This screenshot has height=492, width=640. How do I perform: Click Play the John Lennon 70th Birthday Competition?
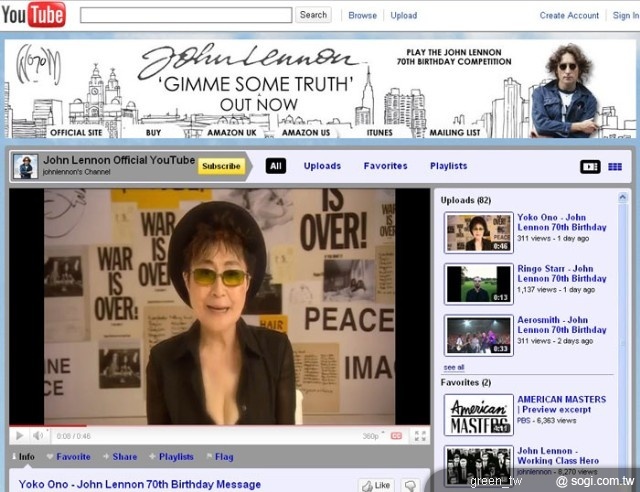click(x=454, y=57)
